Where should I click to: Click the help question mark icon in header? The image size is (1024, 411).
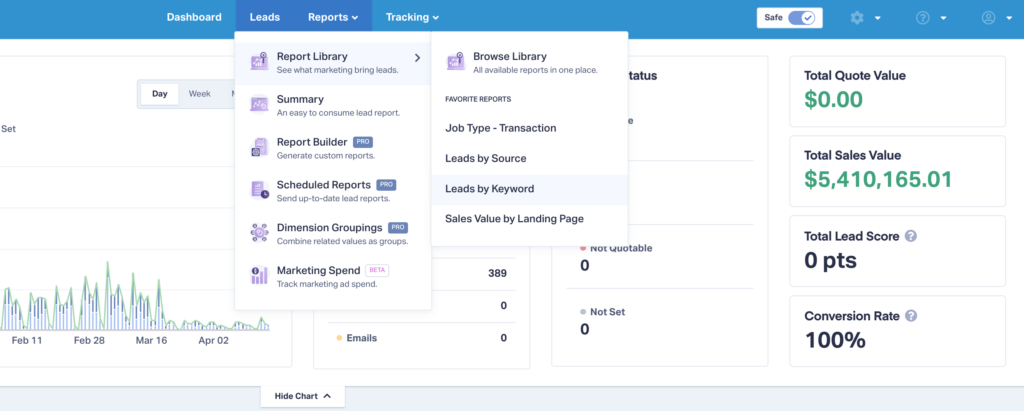coord(923,18)
